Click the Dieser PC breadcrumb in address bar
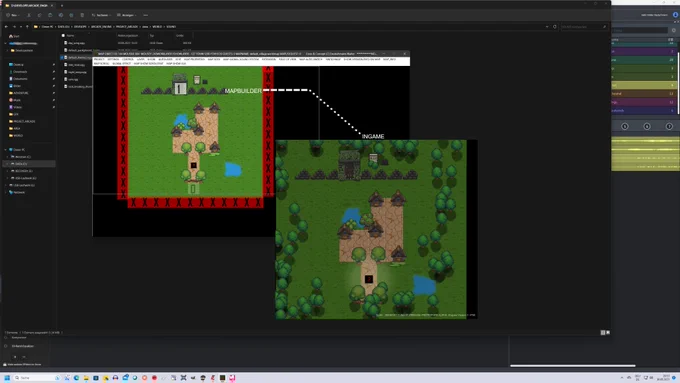The height and width of the screenshot is (383, 680). pyautogui.click(x=47, y=27)
